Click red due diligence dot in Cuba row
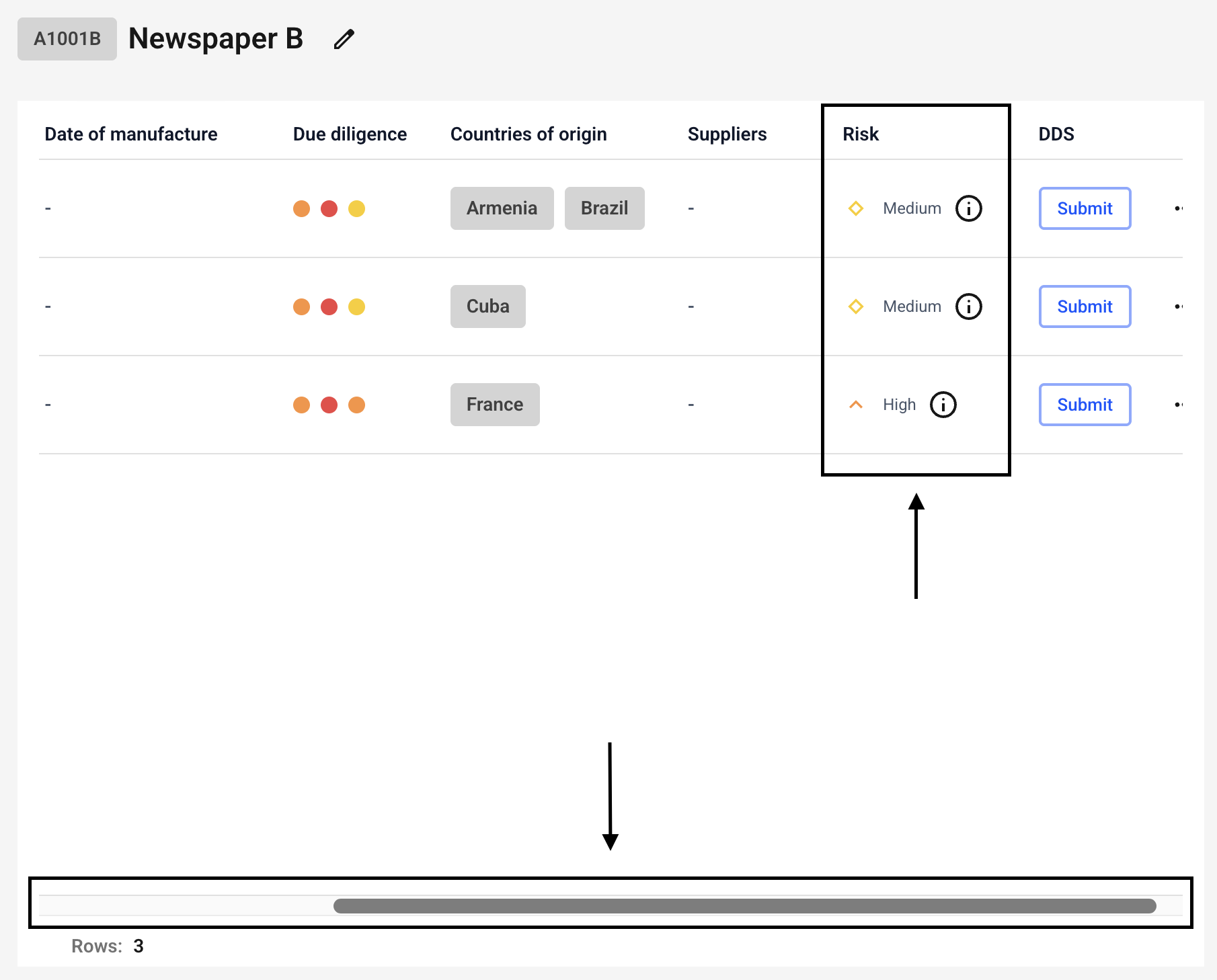This screenshot has height=980, width=1217. pyautogui.click(x=329, y=307)
